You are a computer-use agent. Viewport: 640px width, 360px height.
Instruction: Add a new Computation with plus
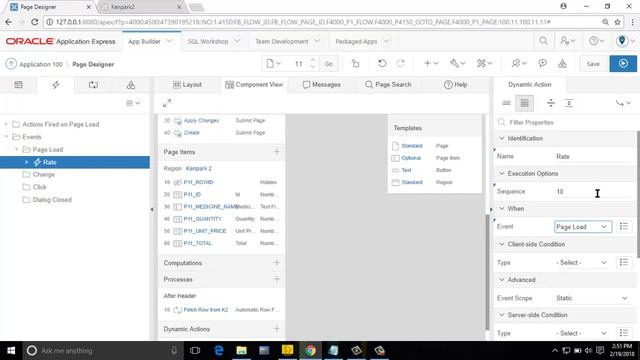(x=277, y=263)
